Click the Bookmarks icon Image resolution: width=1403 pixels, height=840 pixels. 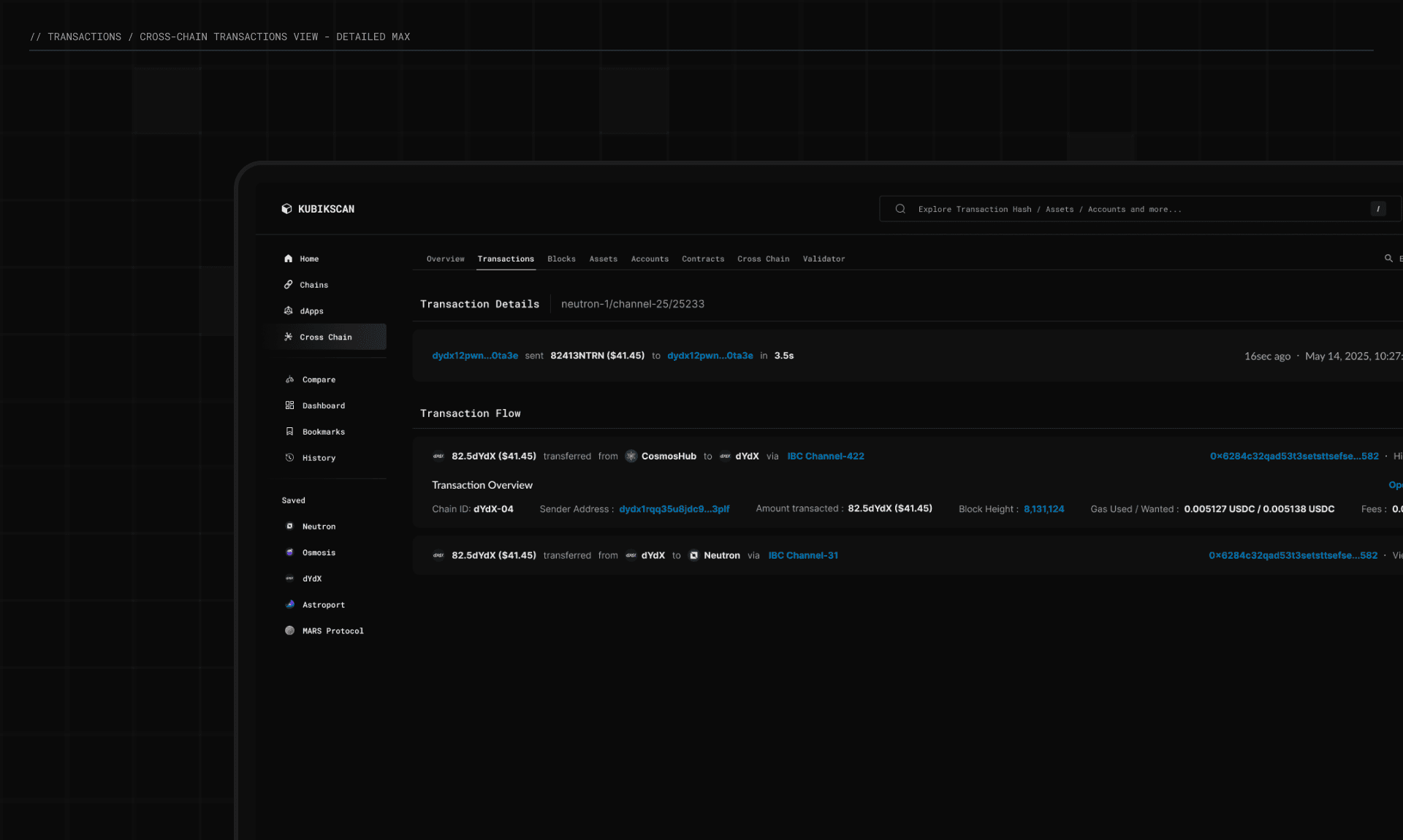click(290, 432)
